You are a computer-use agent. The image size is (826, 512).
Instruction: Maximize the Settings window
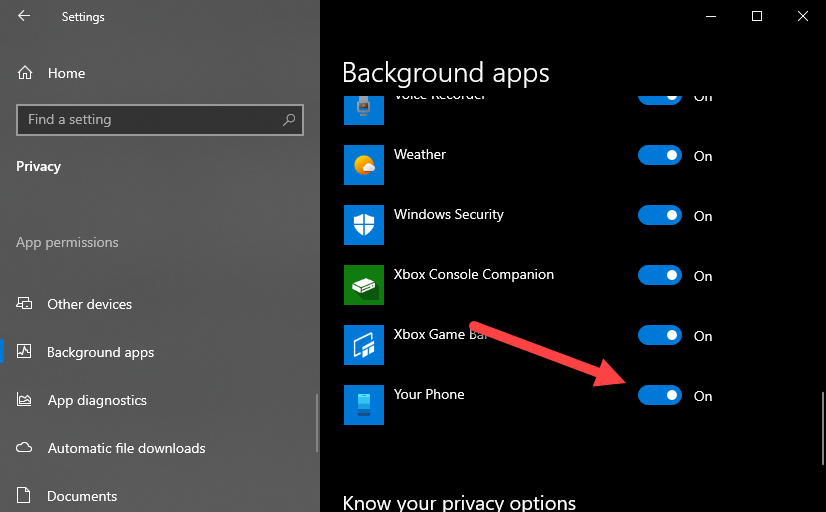[757, 16]
